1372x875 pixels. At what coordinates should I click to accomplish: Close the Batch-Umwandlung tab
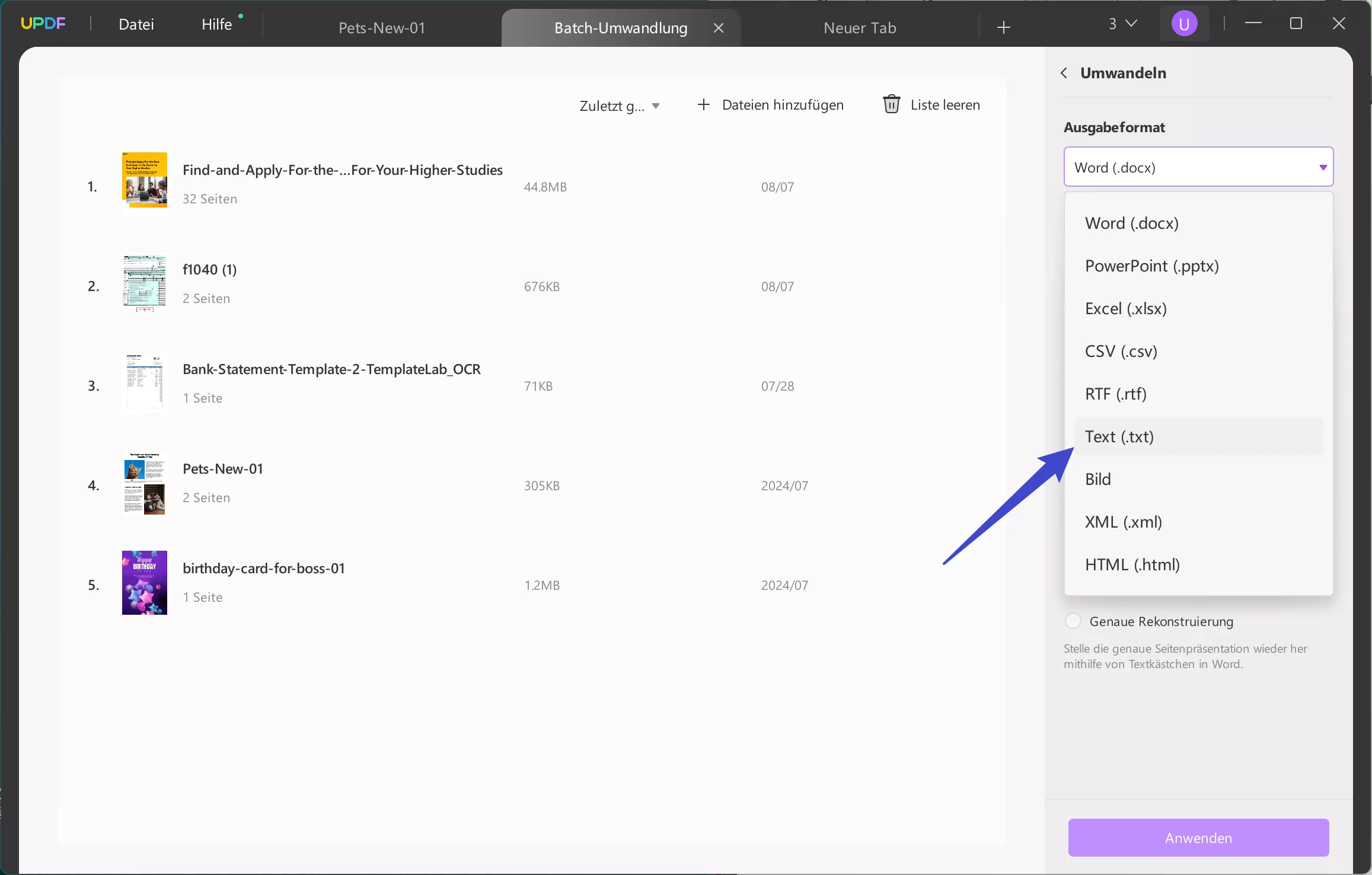click(718, 28)
